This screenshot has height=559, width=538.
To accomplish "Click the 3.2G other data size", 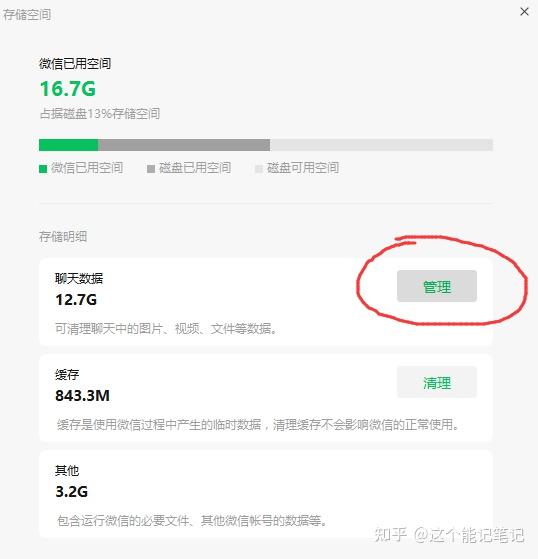I will pos(71,492).
